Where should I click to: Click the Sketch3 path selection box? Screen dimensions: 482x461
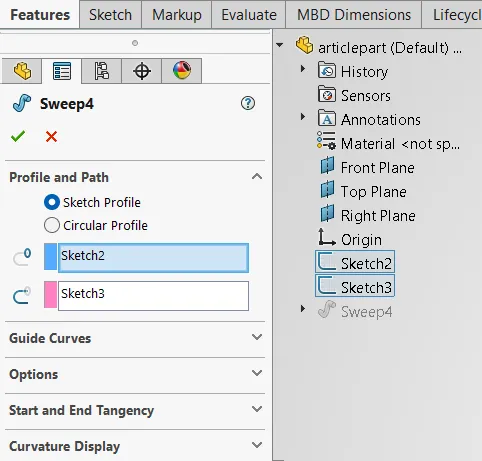coord(153,296)
